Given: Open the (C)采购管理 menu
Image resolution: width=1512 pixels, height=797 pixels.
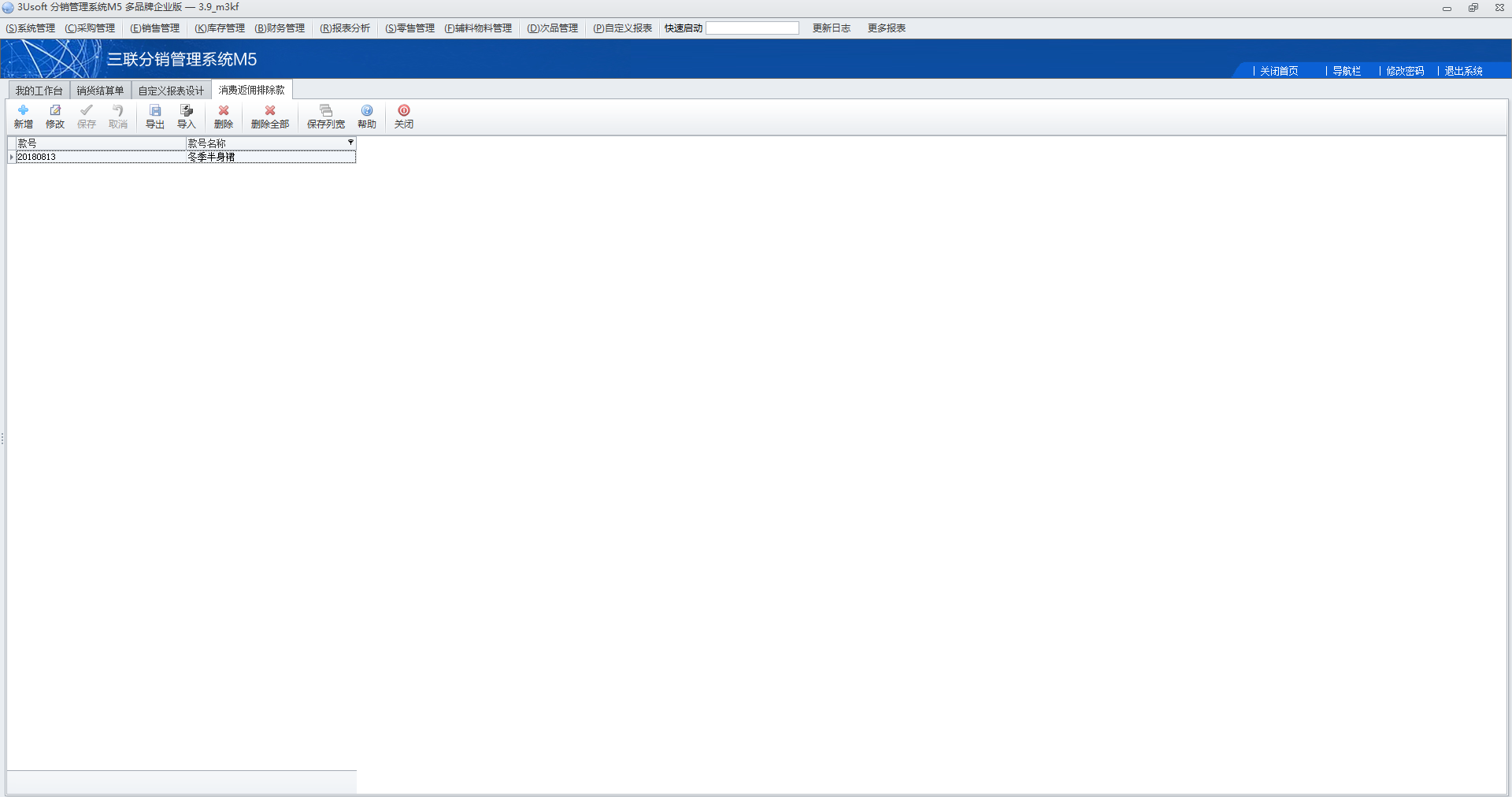Looking at the screenshot, I should click(90, 28).
